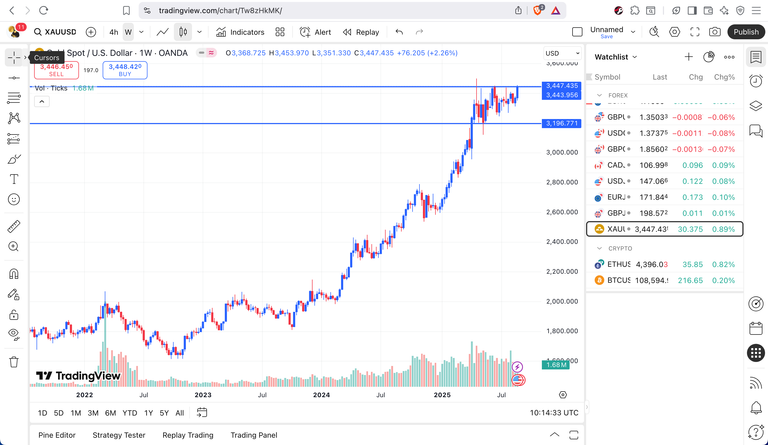Screen dimensions: 768x445
Task: Start bar Replay mode
Action: (x=361, y=32)
